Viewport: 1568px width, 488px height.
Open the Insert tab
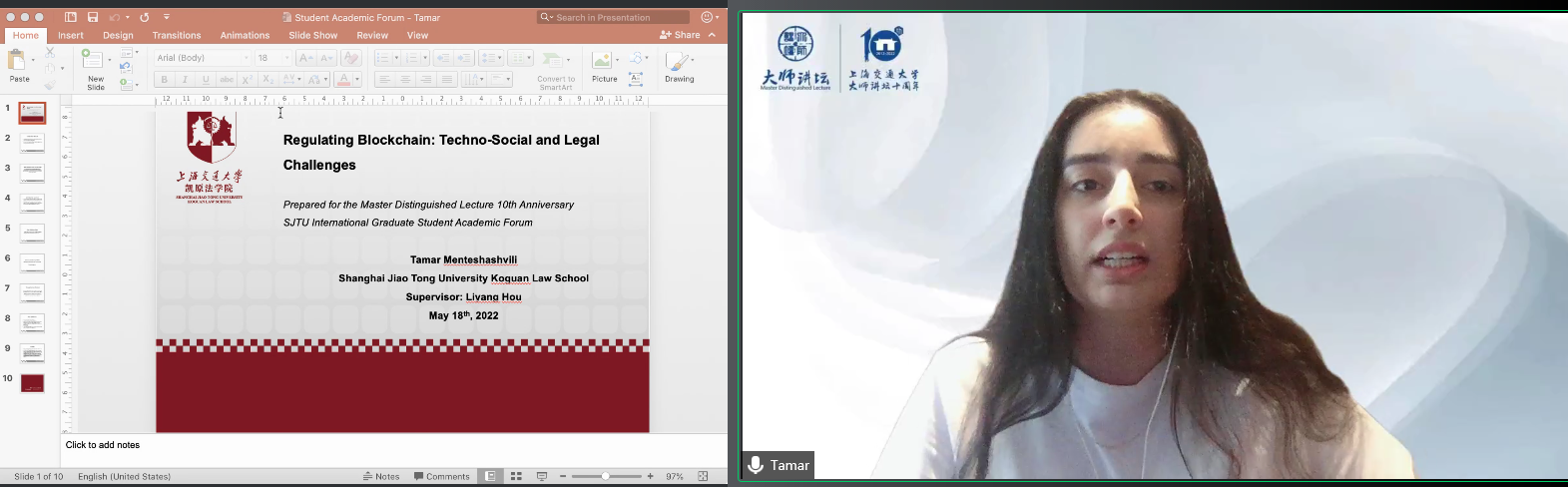71,35
